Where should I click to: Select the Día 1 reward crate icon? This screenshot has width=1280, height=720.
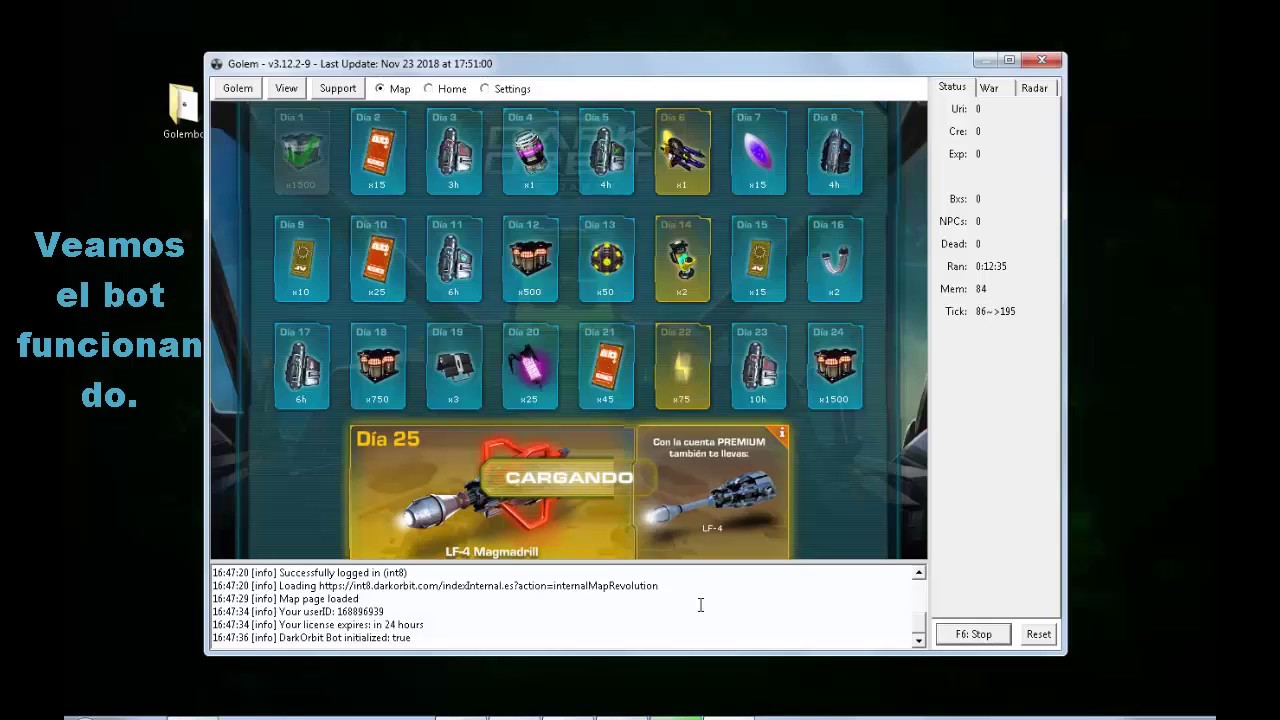coord(301,152)
